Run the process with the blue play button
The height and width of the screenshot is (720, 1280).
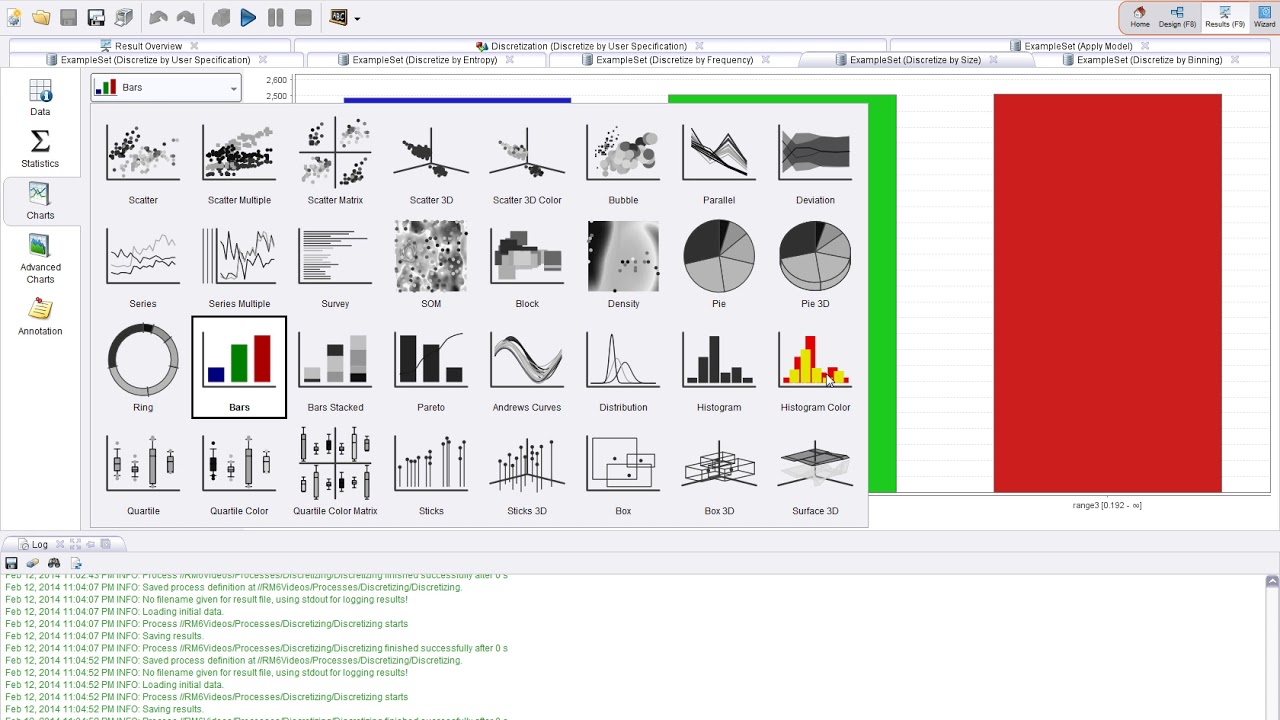pos(248,17)
